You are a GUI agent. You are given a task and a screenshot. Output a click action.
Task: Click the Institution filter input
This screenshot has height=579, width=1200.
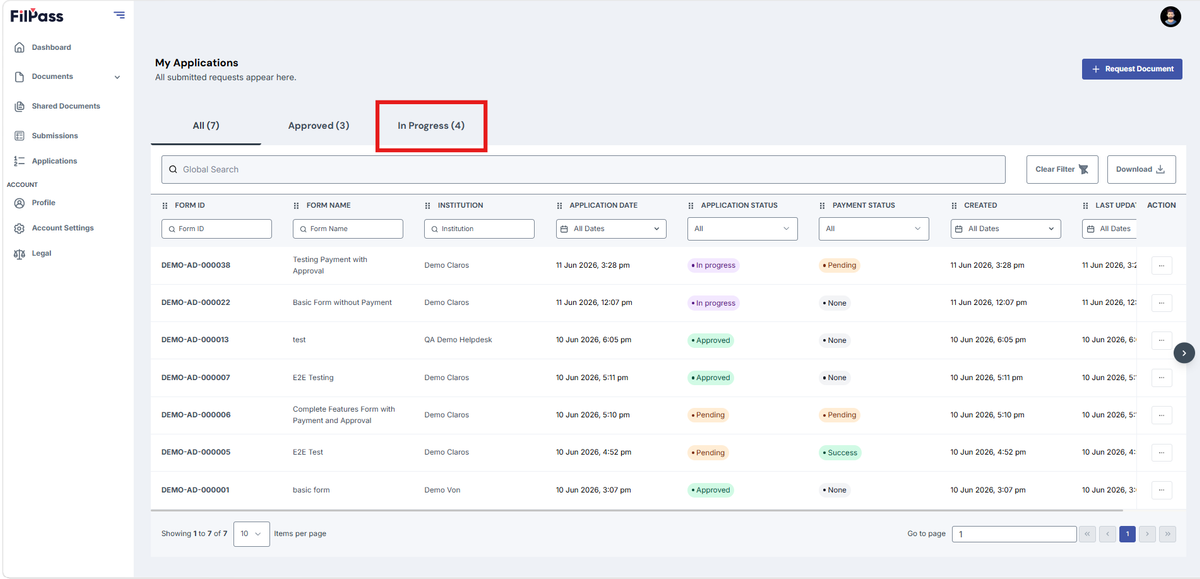[x=480, y=229]
